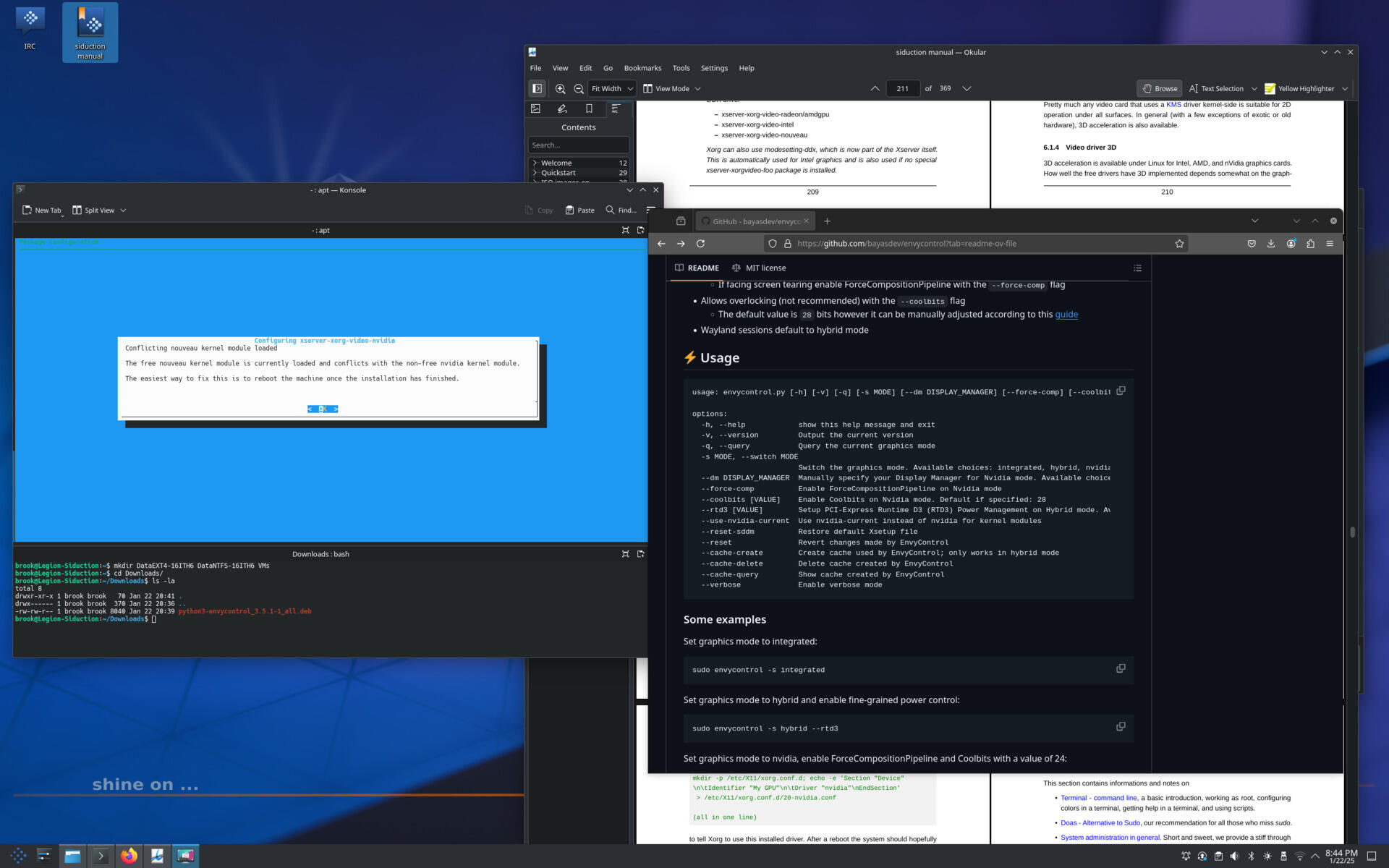Maximize the Downloads bash split pane

626,554
